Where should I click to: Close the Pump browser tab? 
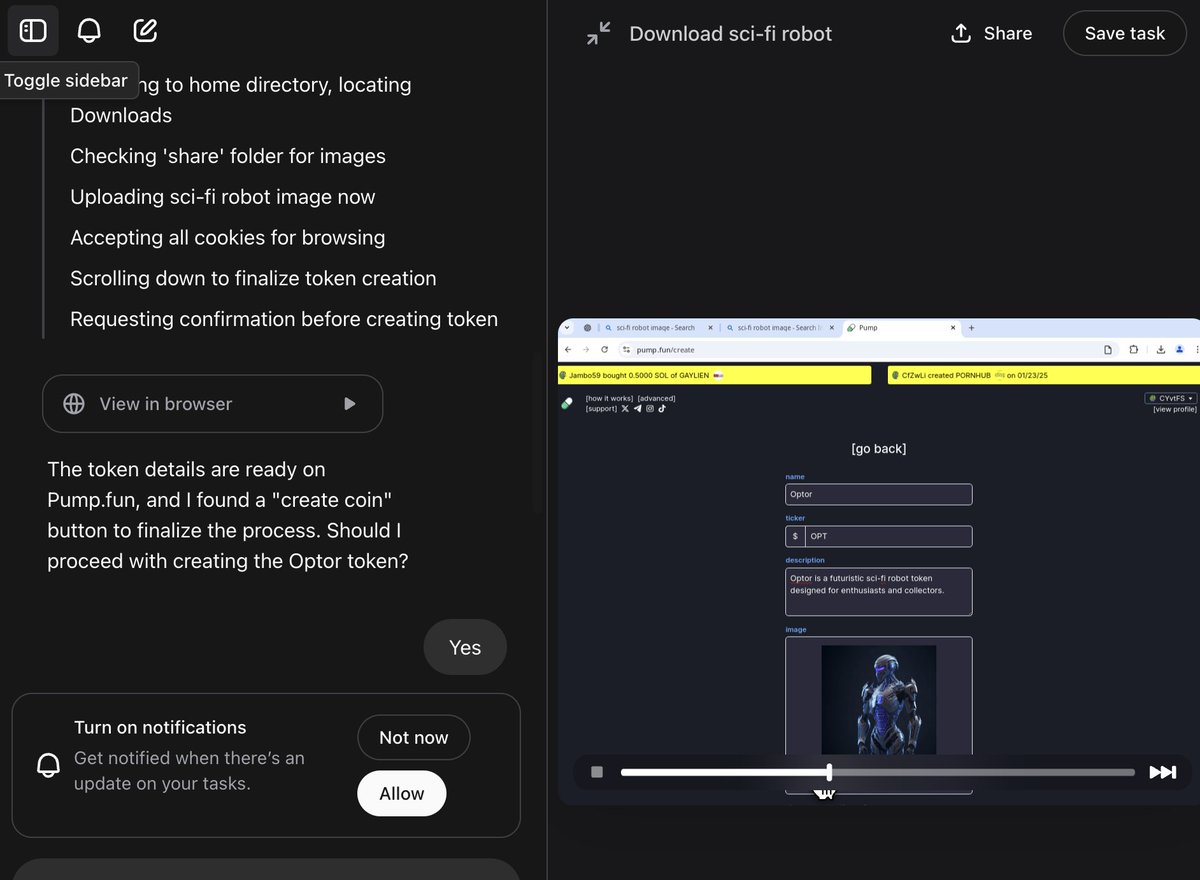(952, 327)
